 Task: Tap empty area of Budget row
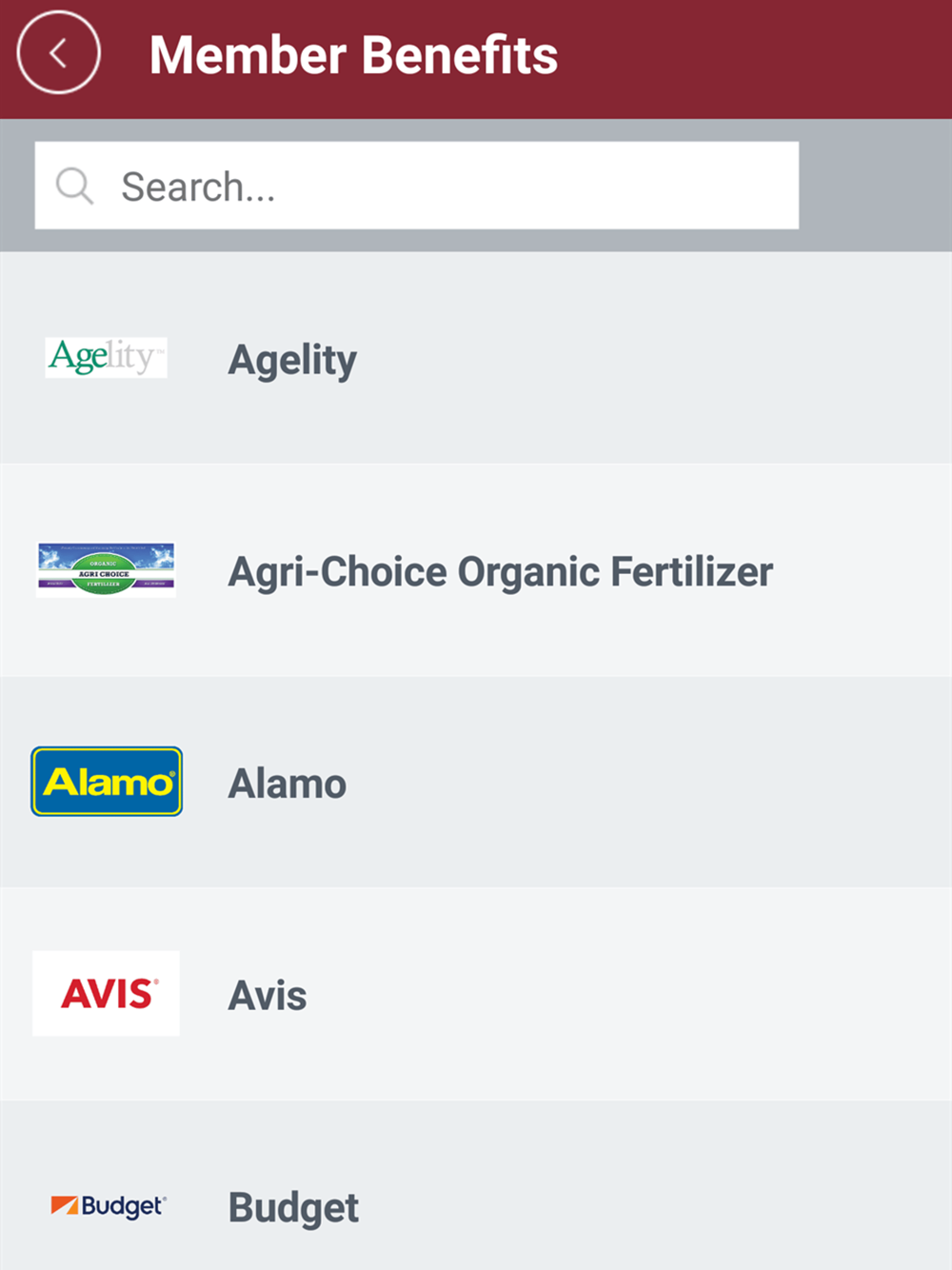(666, 1207)
